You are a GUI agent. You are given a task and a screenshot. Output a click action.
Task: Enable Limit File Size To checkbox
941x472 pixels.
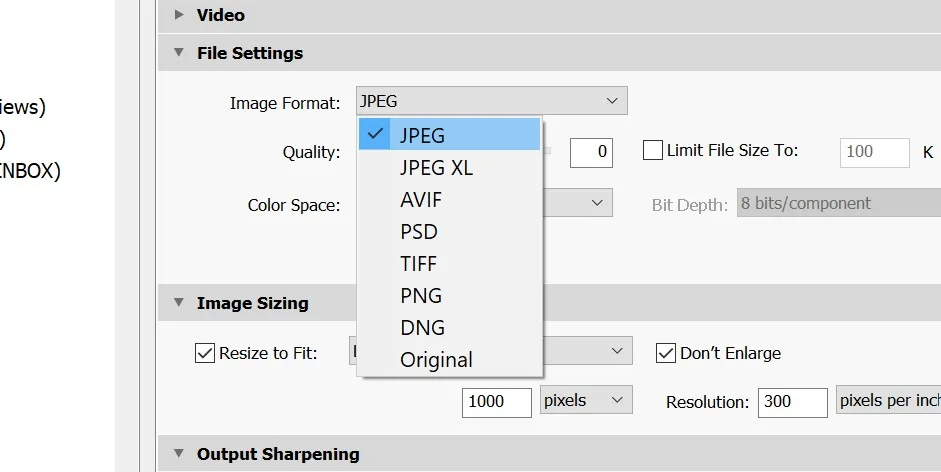(653, 150)
